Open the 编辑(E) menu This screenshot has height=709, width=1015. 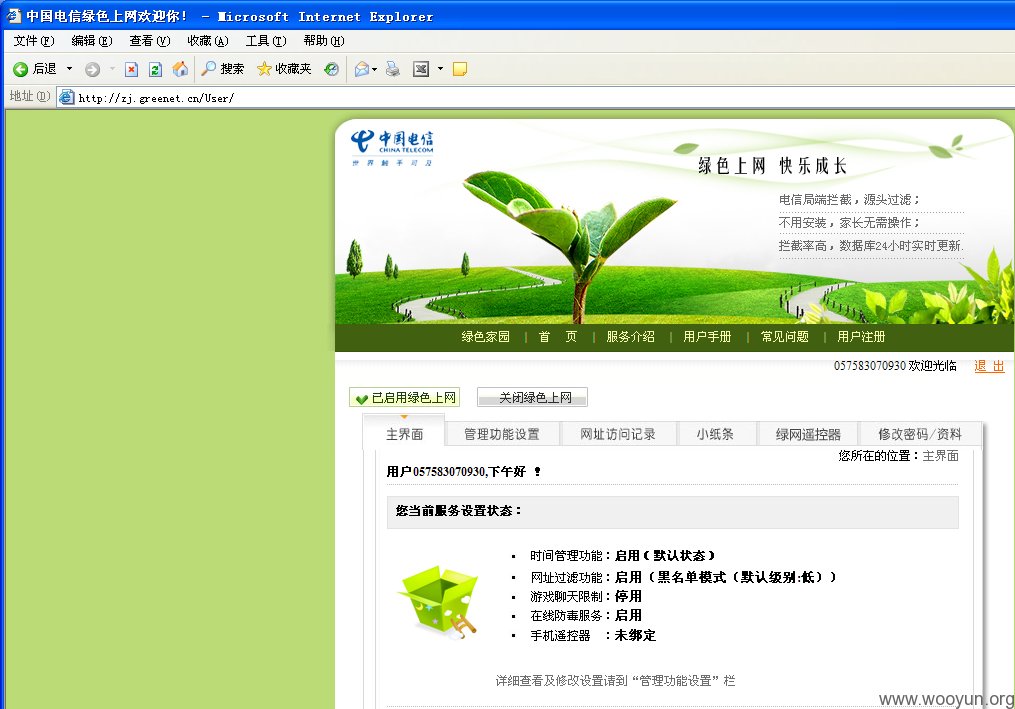coord(91,41)
